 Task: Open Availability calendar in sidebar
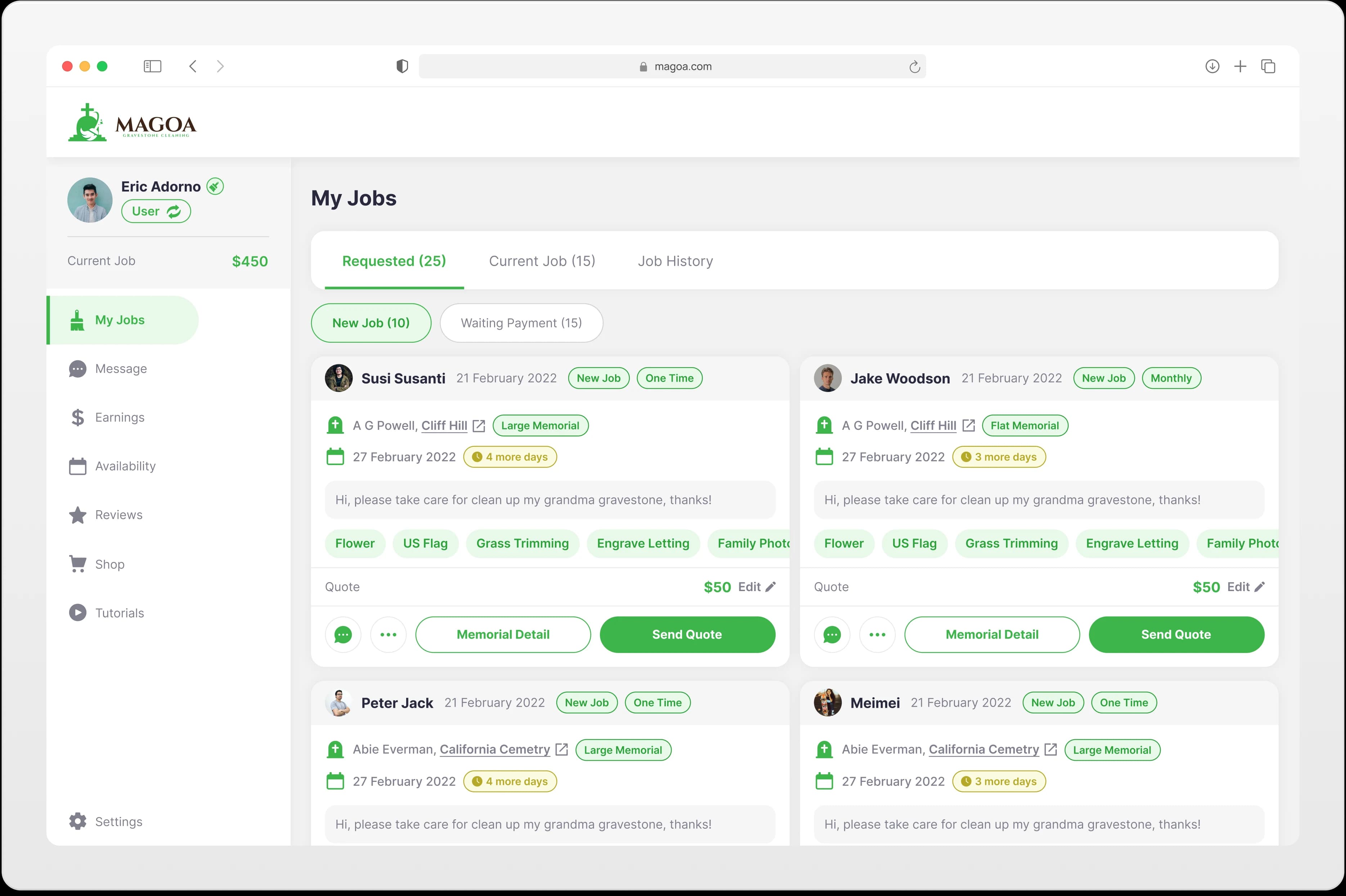click(125, 466)
